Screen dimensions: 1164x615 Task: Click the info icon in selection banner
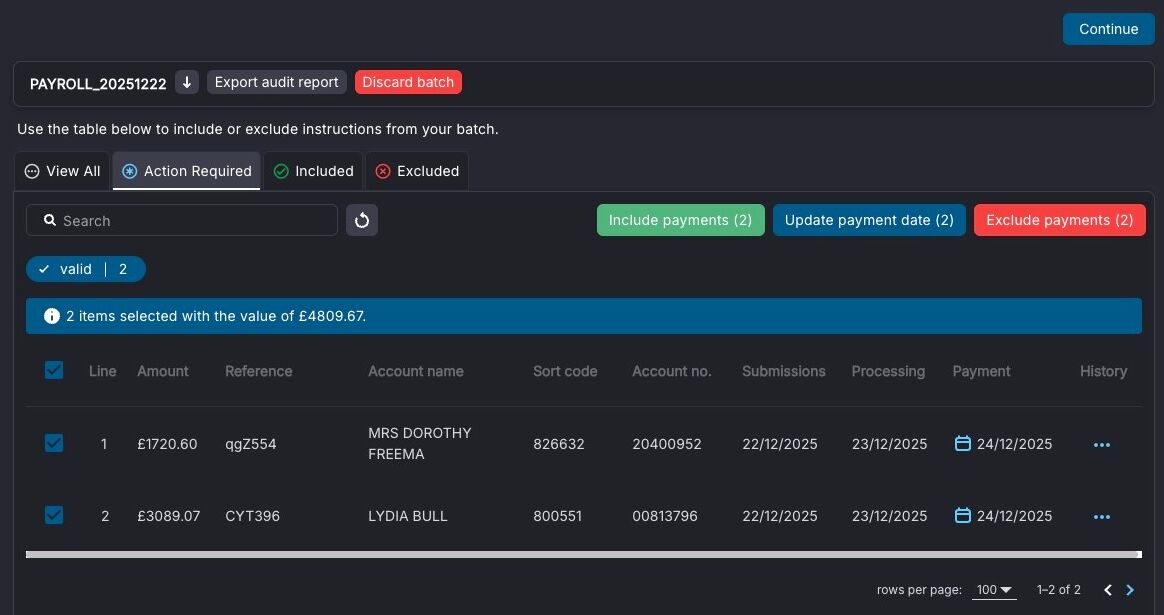[x=51, y=316]
